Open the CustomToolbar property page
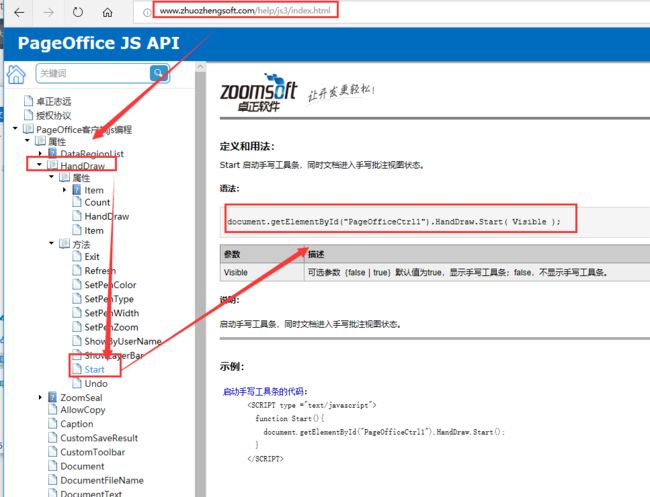 (x=92, y=452)
